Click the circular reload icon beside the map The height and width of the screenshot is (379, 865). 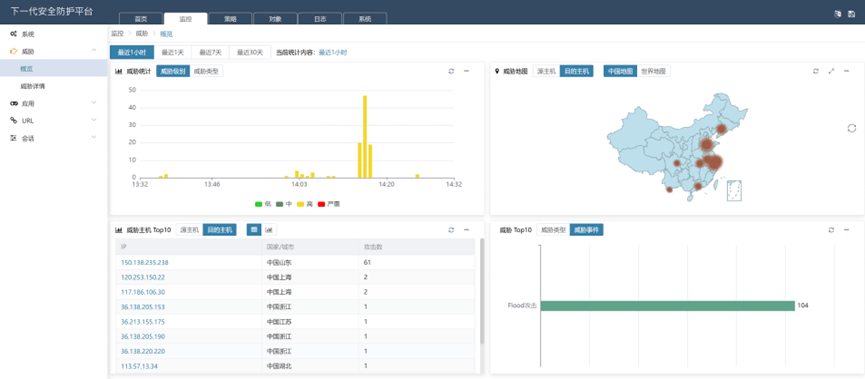coord(852,129)
